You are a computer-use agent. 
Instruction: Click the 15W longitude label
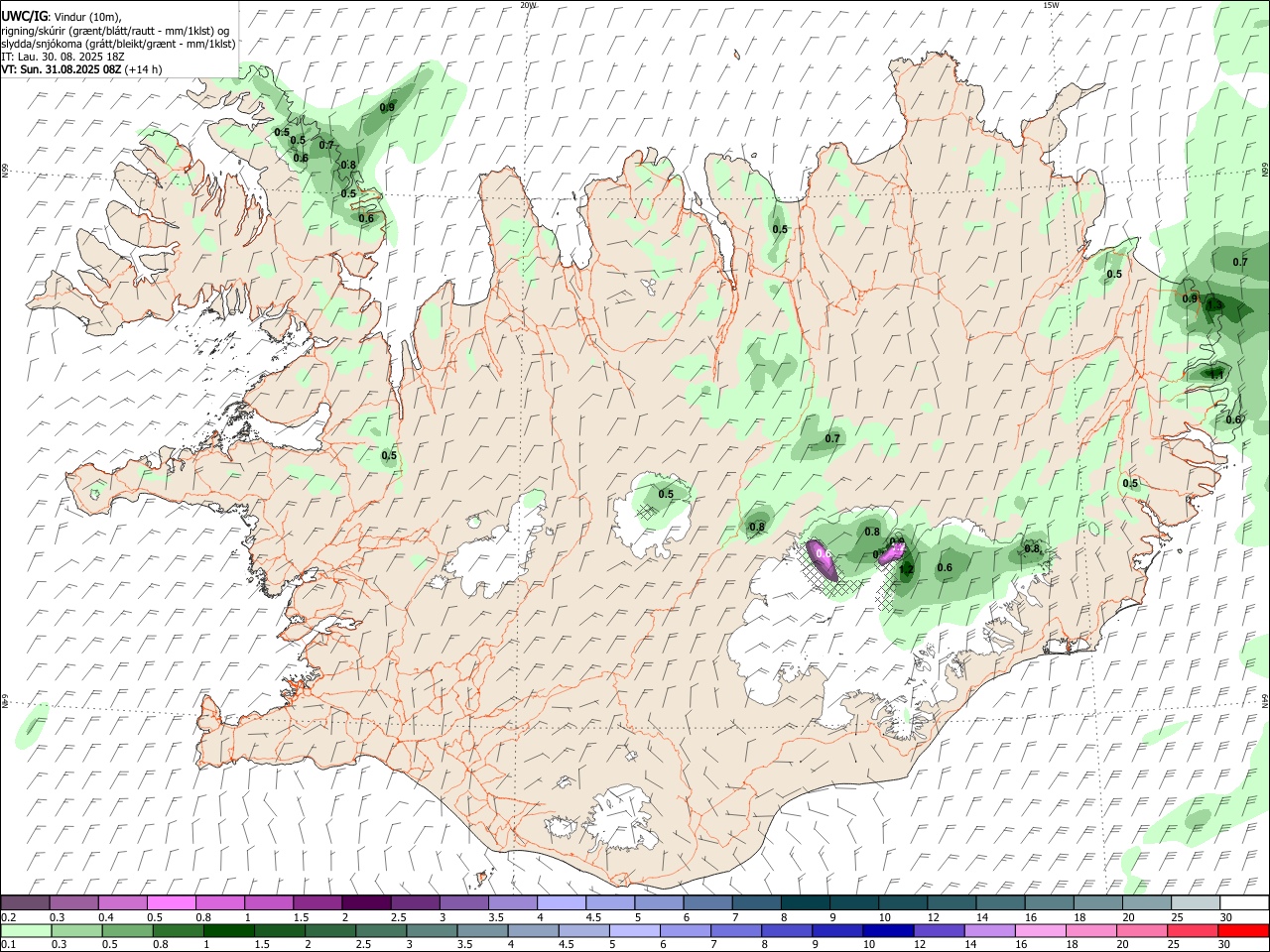(x=1051, y=5)
